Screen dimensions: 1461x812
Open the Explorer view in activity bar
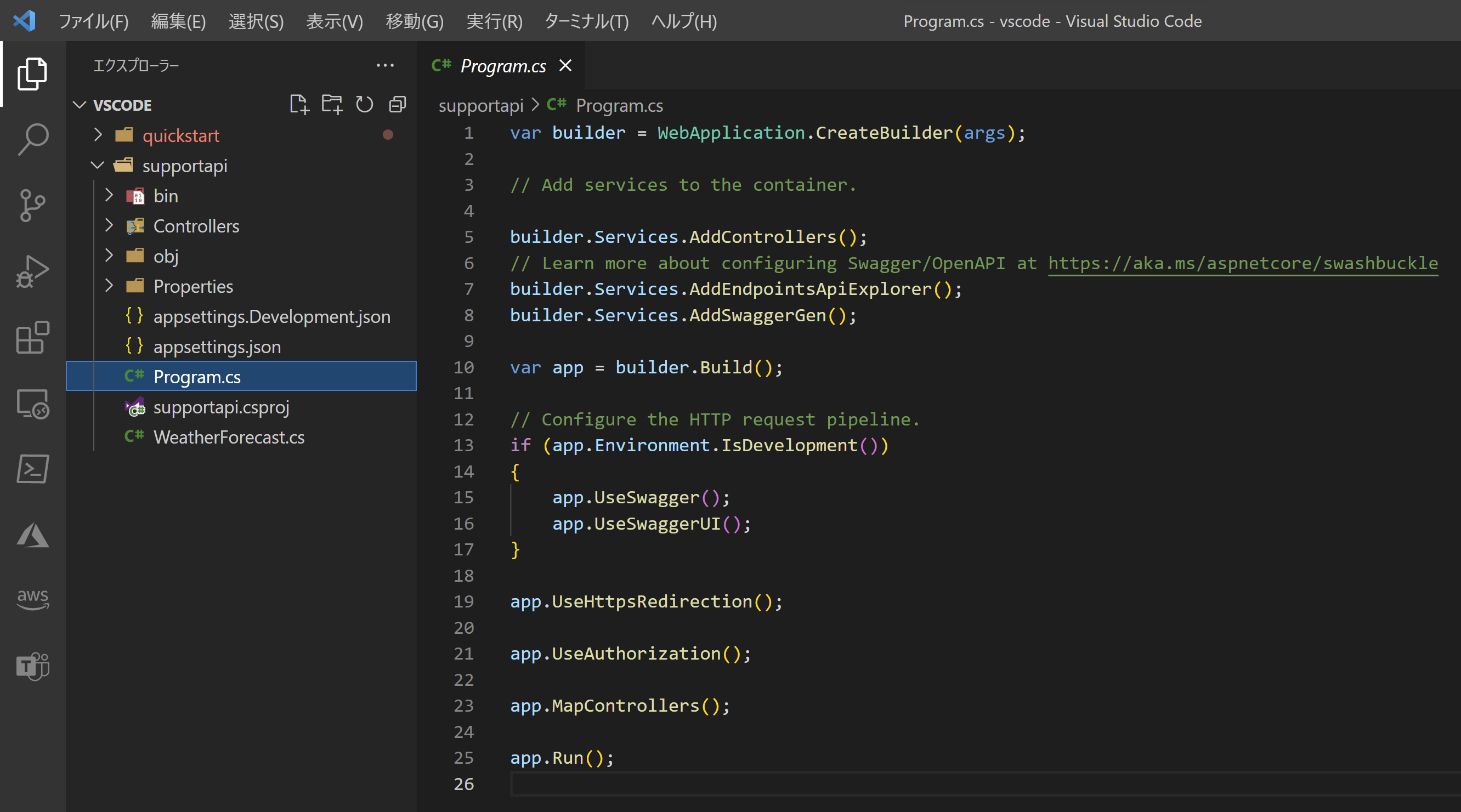pyautogui.click(x=32, y=73)
